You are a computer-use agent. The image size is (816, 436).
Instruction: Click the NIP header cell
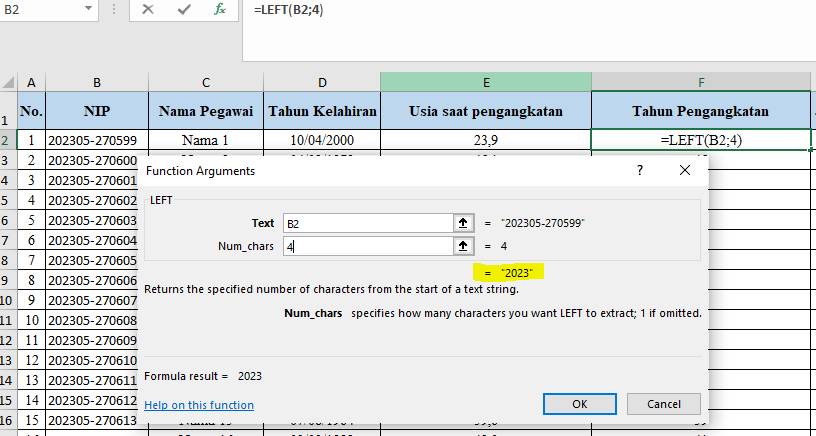click(x=97, y=111)
